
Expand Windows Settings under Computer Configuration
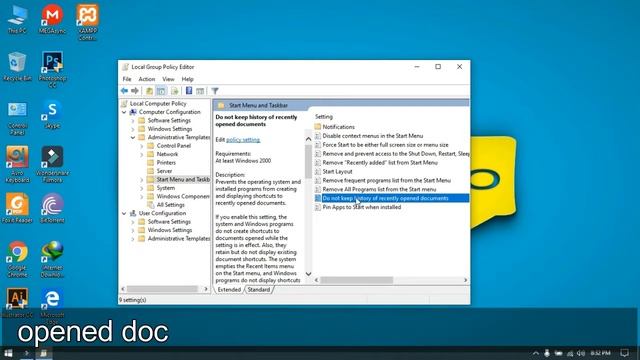point(133,129)
